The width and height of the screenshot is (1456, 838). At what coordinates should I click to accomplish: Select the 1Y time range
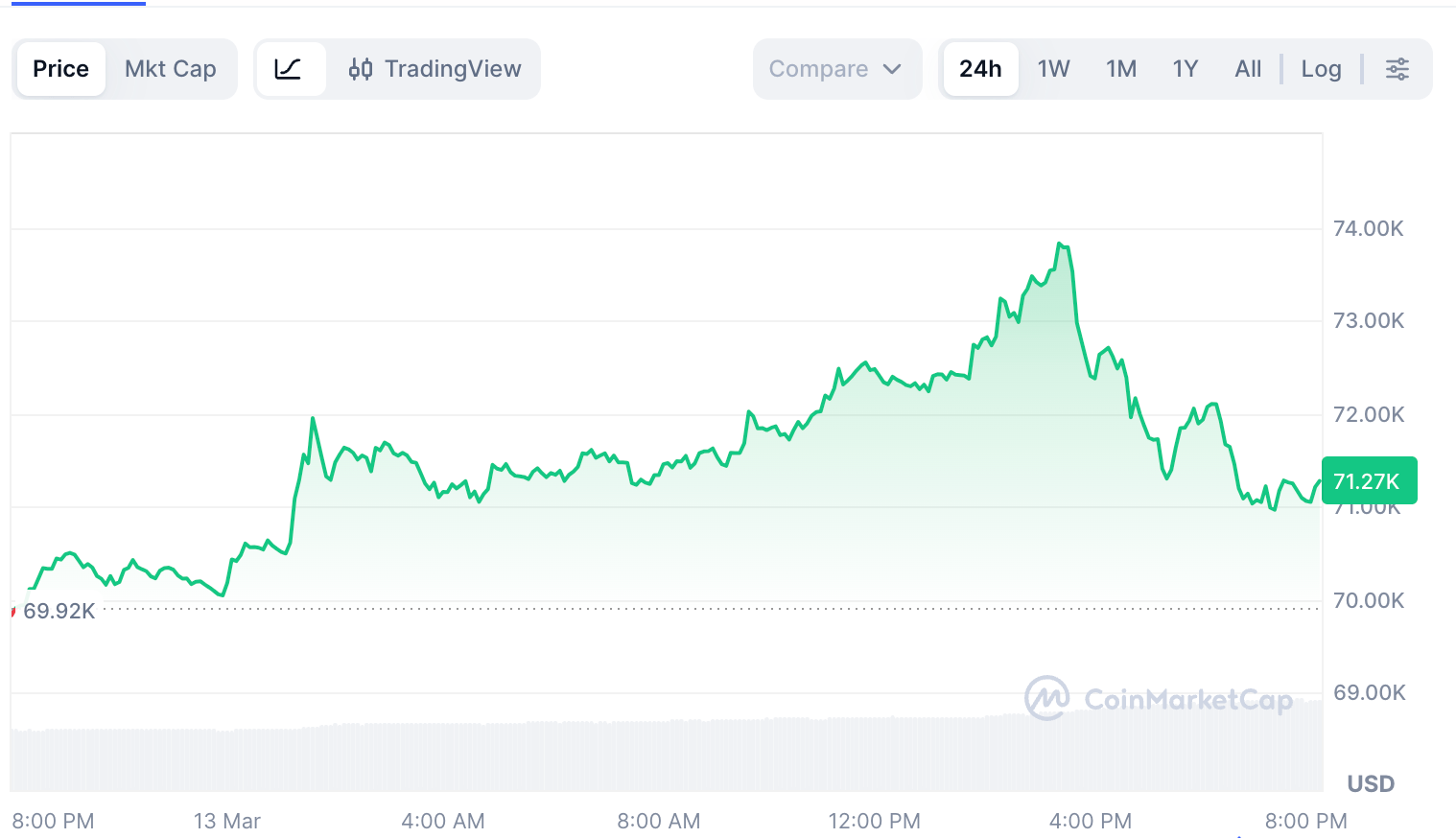(1185, 69)
